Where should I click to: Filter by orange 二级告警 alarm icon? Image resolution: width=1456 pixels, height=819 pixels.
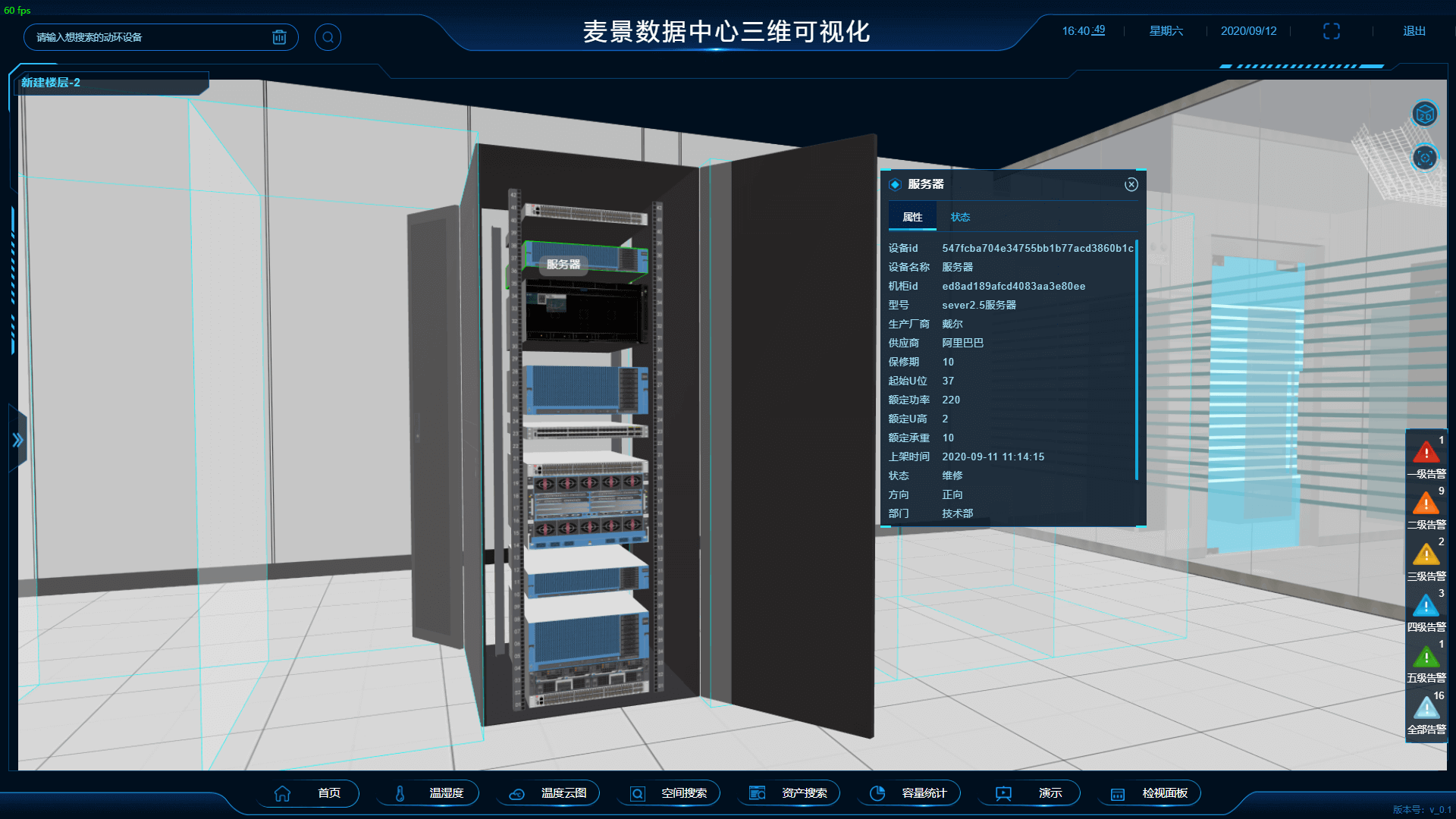[x=1426, y=504]
